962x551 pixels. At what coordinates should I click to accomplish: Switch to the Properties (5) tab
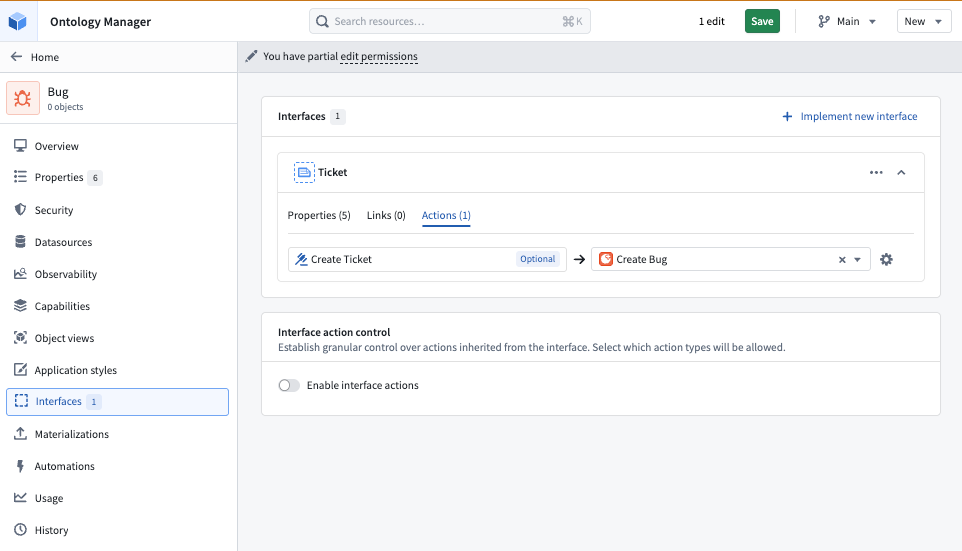[x=319, y=215]
